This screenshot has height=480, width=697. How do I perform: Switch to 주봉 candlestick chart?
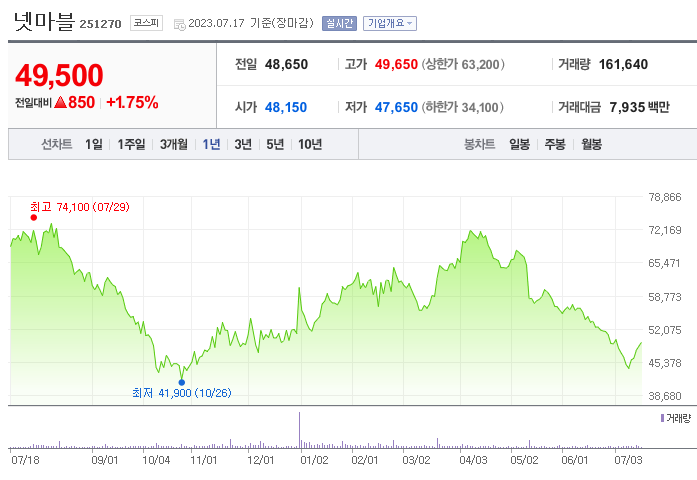click(555, 144)
